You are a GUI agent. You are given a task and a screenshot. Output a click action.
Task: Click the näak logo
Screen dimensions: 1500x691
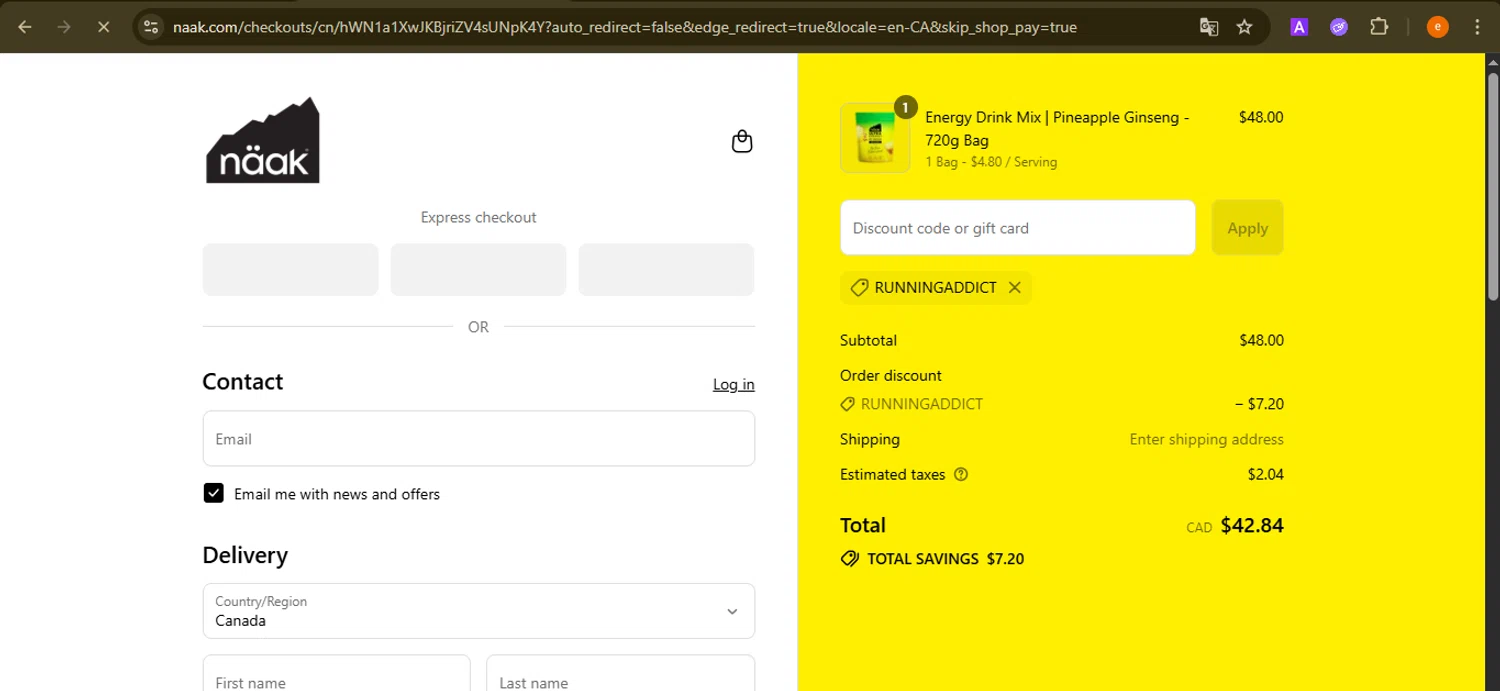tap(263, 140)
